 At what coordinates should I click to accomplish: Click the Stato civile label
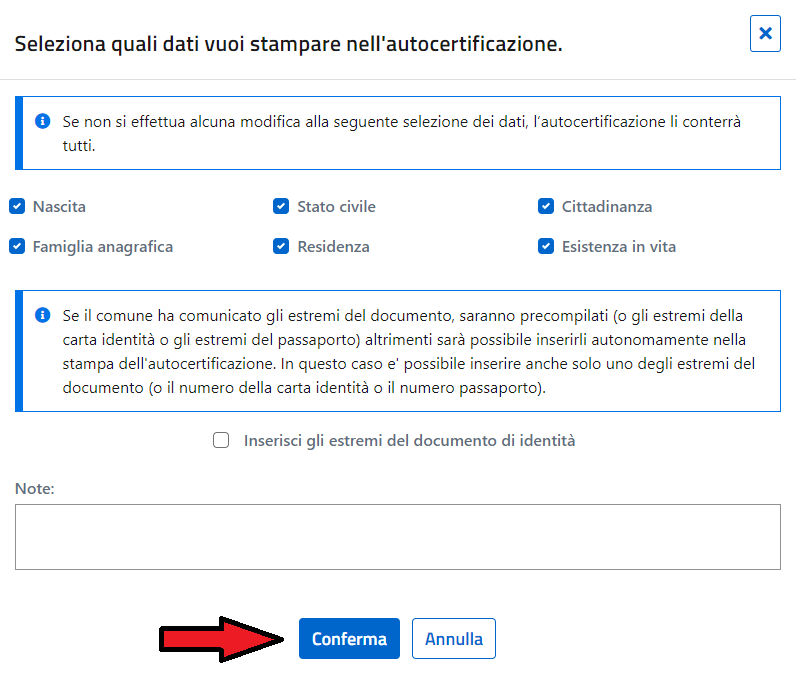coord(337,207)
